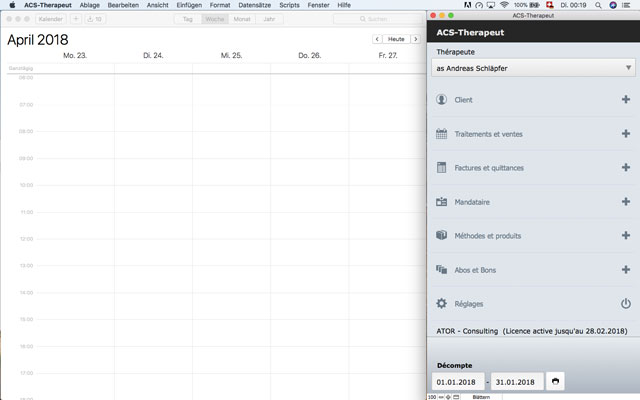The image size is (640, 400).
Task: Switch calendar to Jahr view
Action: [269, 19]
